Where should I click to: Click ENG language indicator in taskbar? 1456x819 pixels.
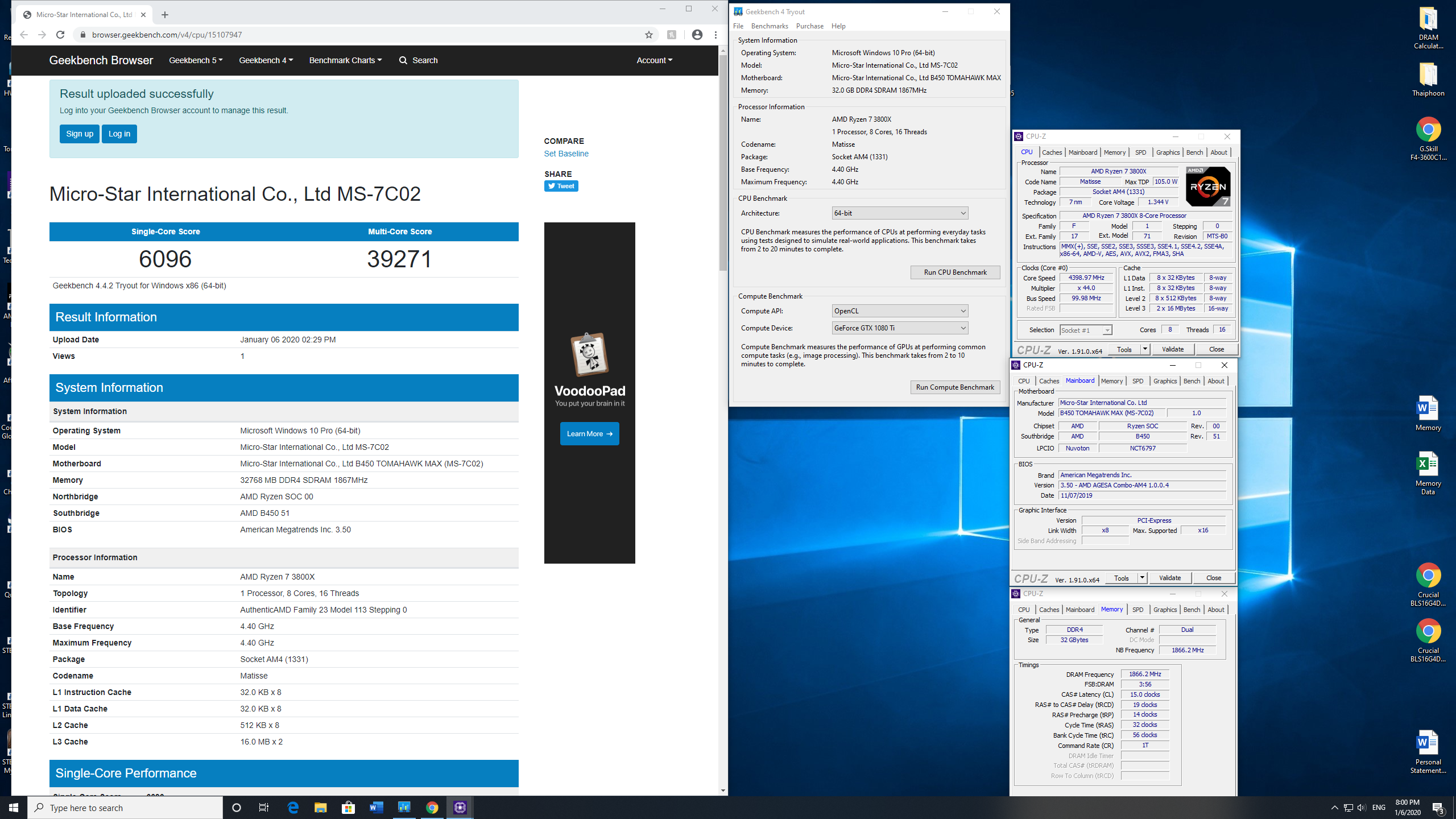pyautogui.click(x=1379, y=808)
